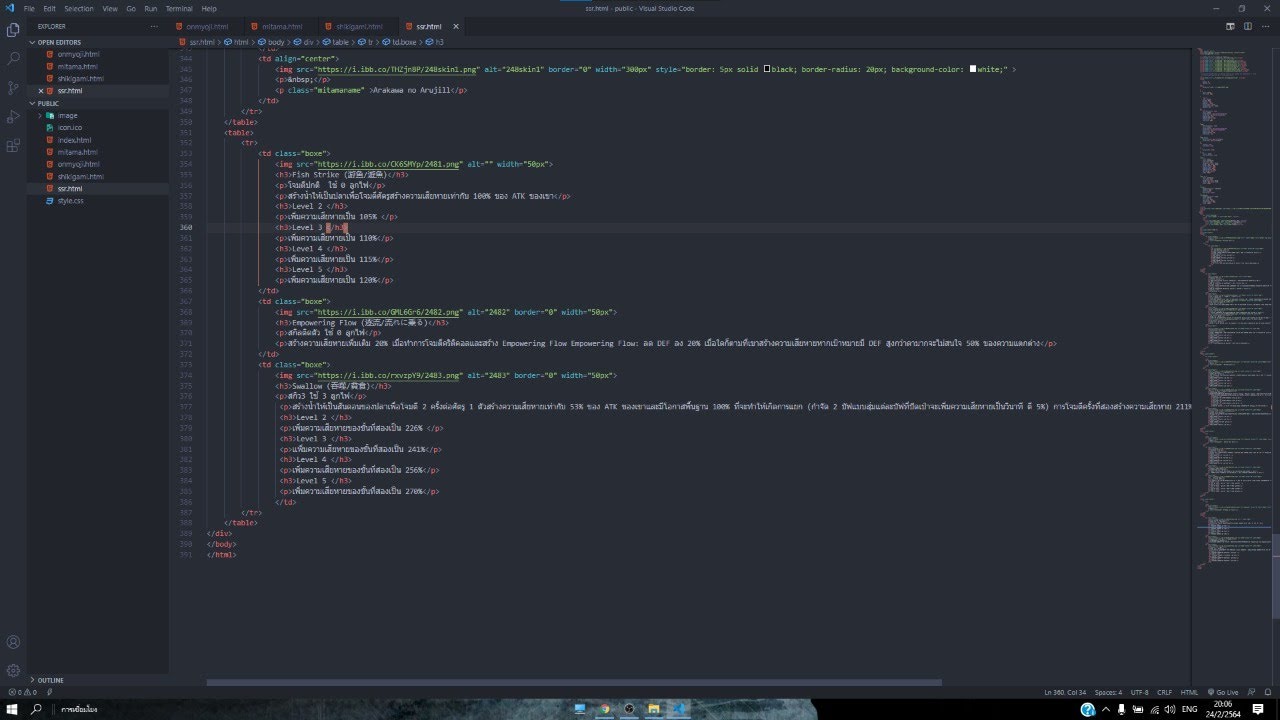Open editor More Actions ellipsis
The width and height of the screenshot is (1280, 720).
coord(1265,26)
